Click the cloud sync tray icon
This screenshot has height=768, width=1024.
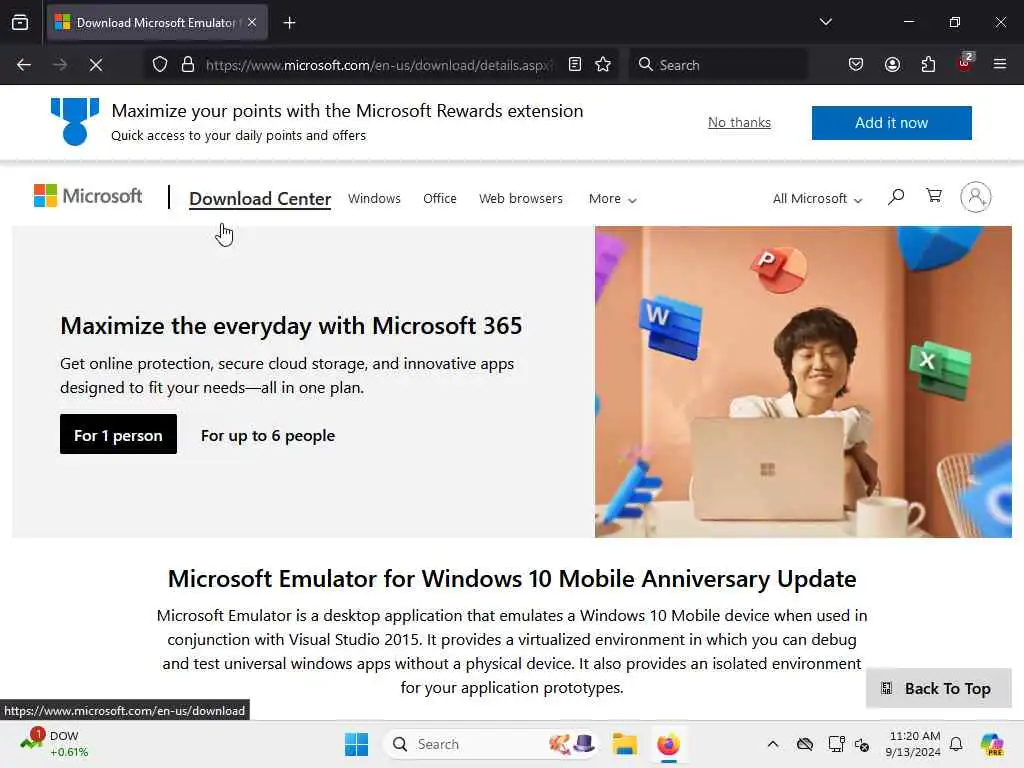tap(805, 744)
